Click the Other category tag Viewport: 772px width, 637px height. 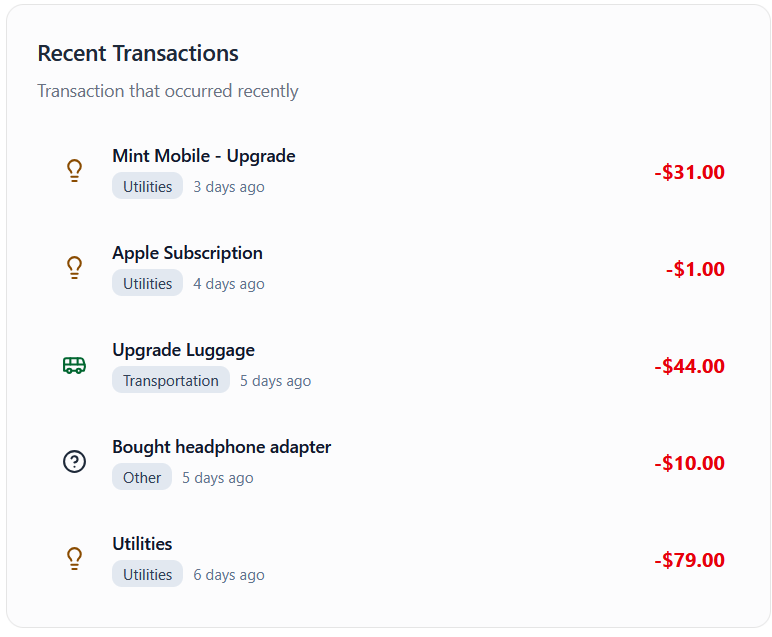click(142, 477)
